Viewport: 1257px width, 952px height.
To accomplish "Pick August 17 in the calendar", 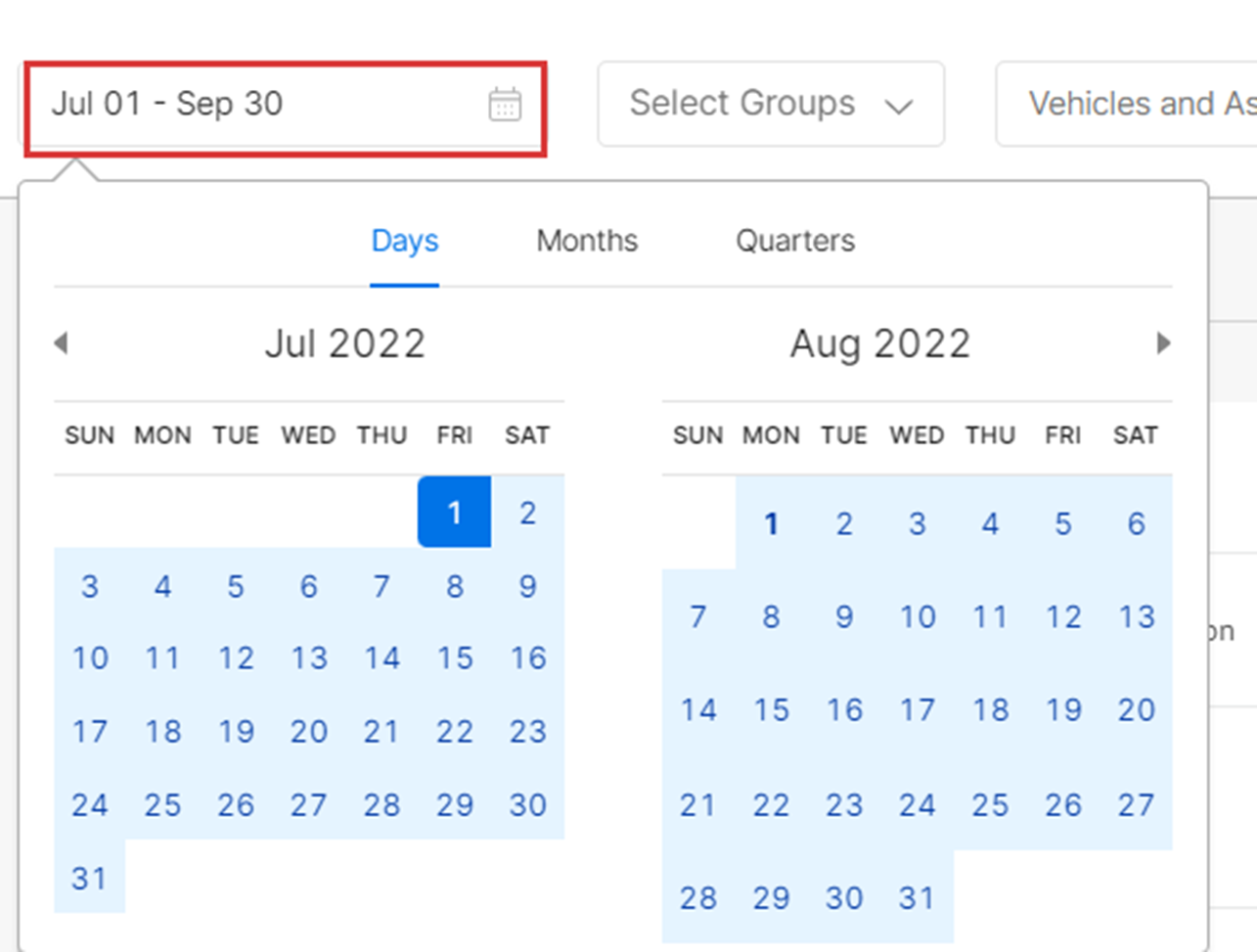I will (917, 709).
